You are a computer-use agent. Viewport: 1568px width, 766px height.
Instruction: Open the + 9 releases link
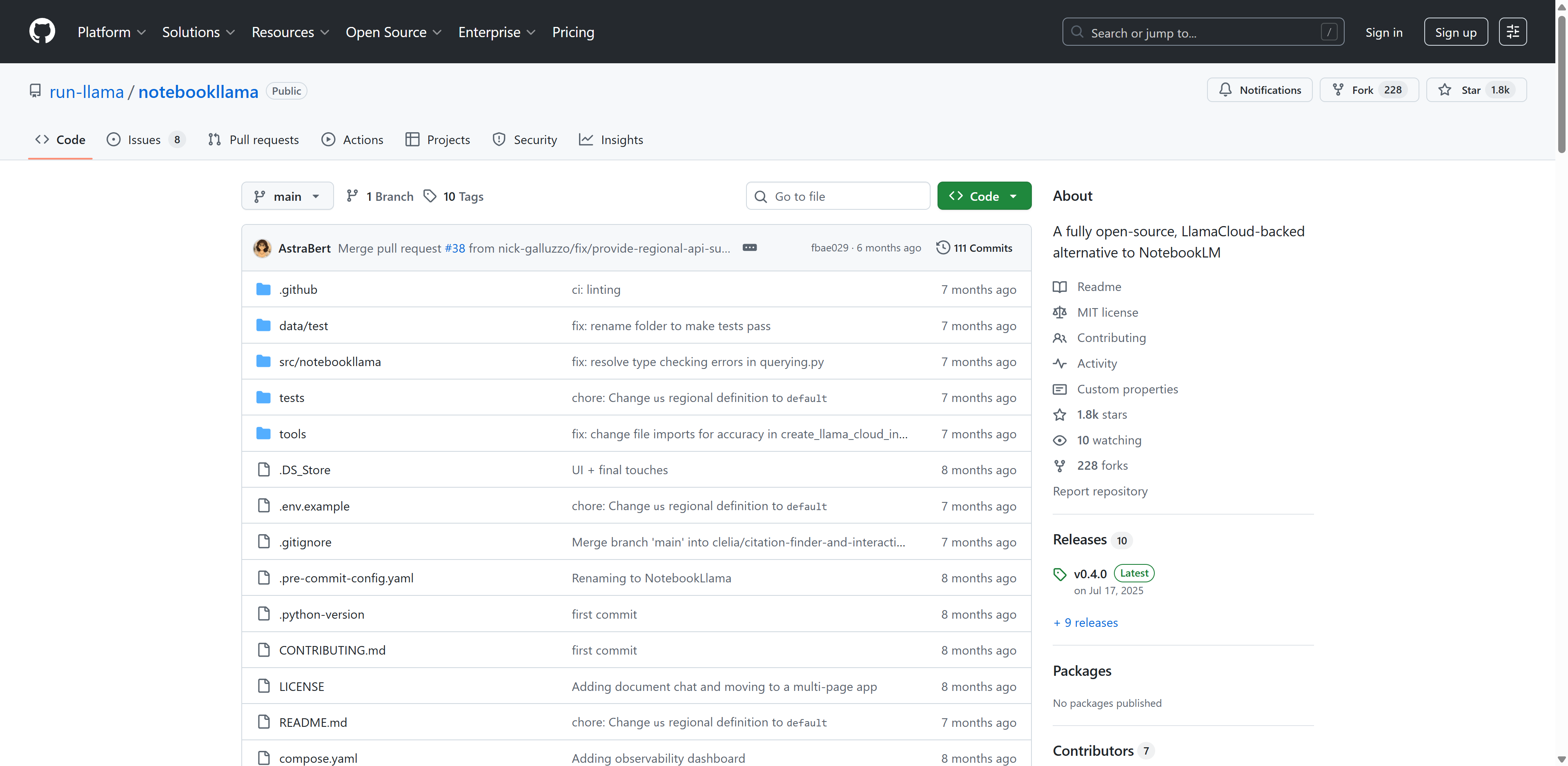pos(1085,622)
